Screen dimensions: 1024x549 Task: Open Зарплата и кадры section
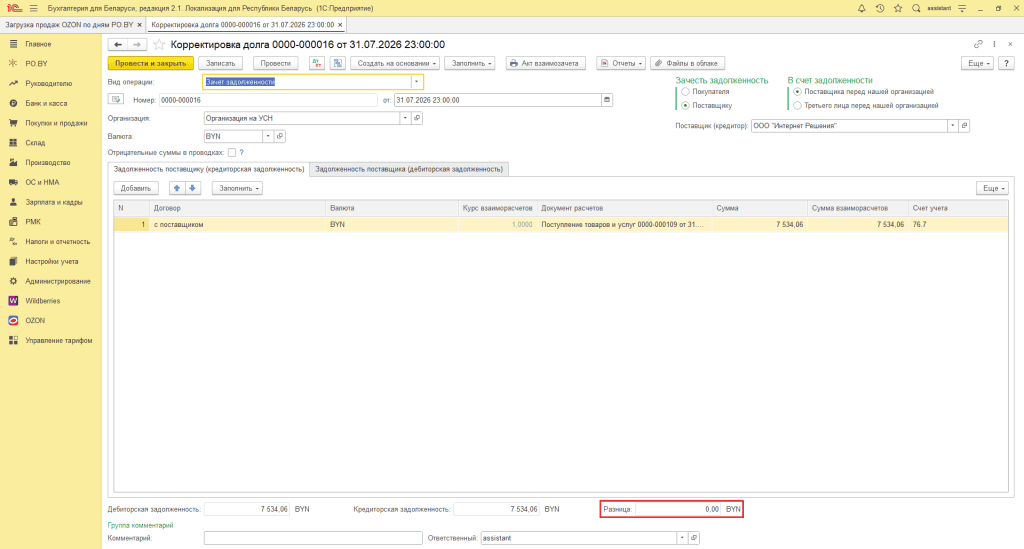point(54,202)
